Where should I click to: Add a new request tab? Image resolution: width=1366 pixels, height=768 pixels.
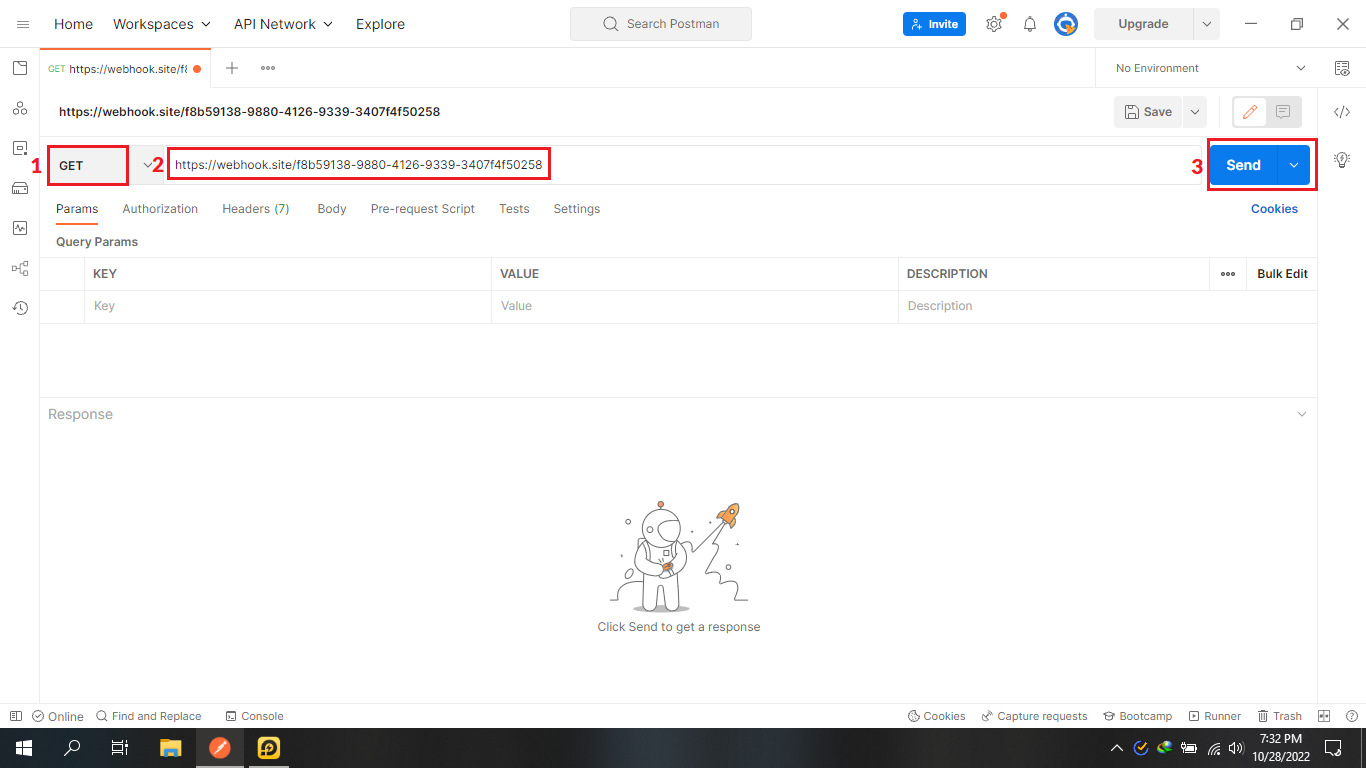tap(232, 68)
